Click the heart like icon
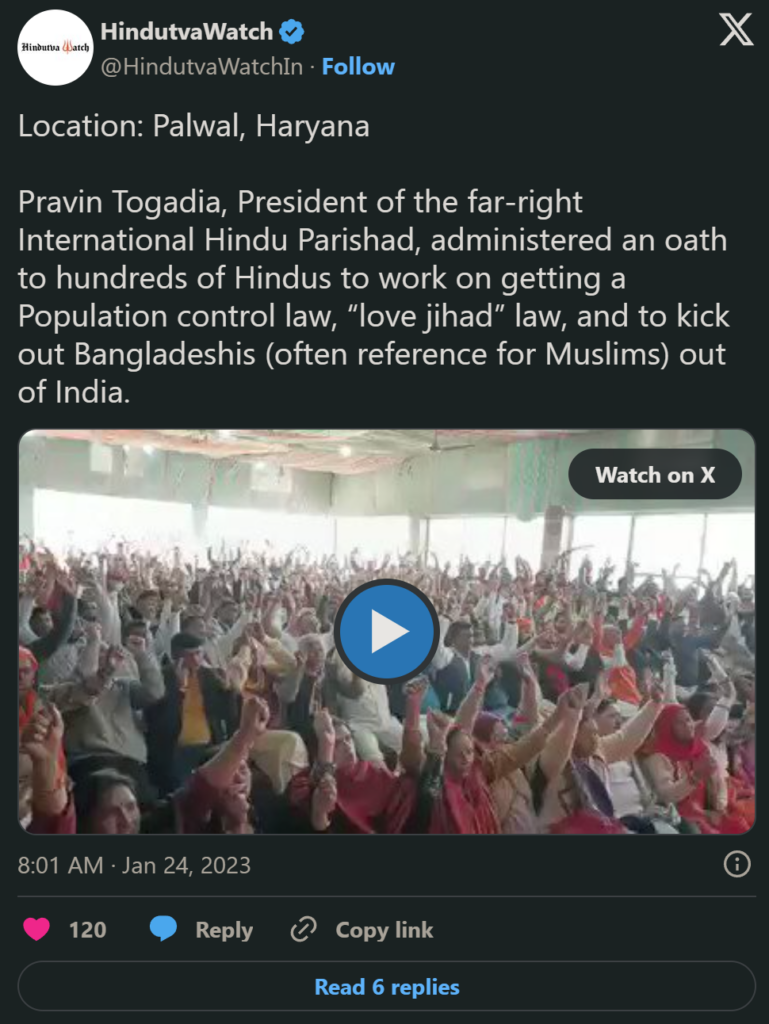The width and height of the screenshot is (769, 1024). pos(37,929)
